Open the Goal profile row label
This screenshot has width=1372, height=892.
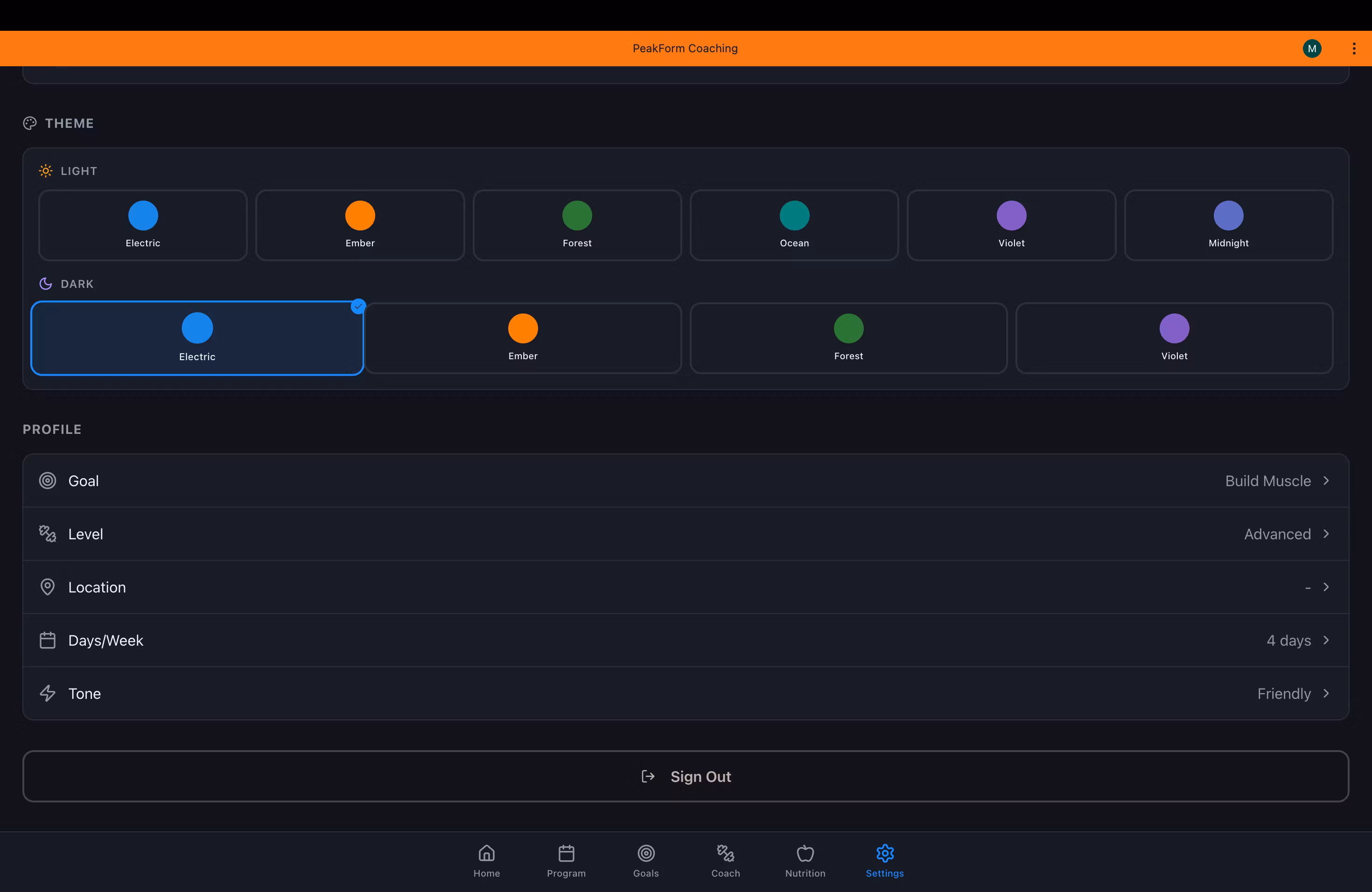83,481
